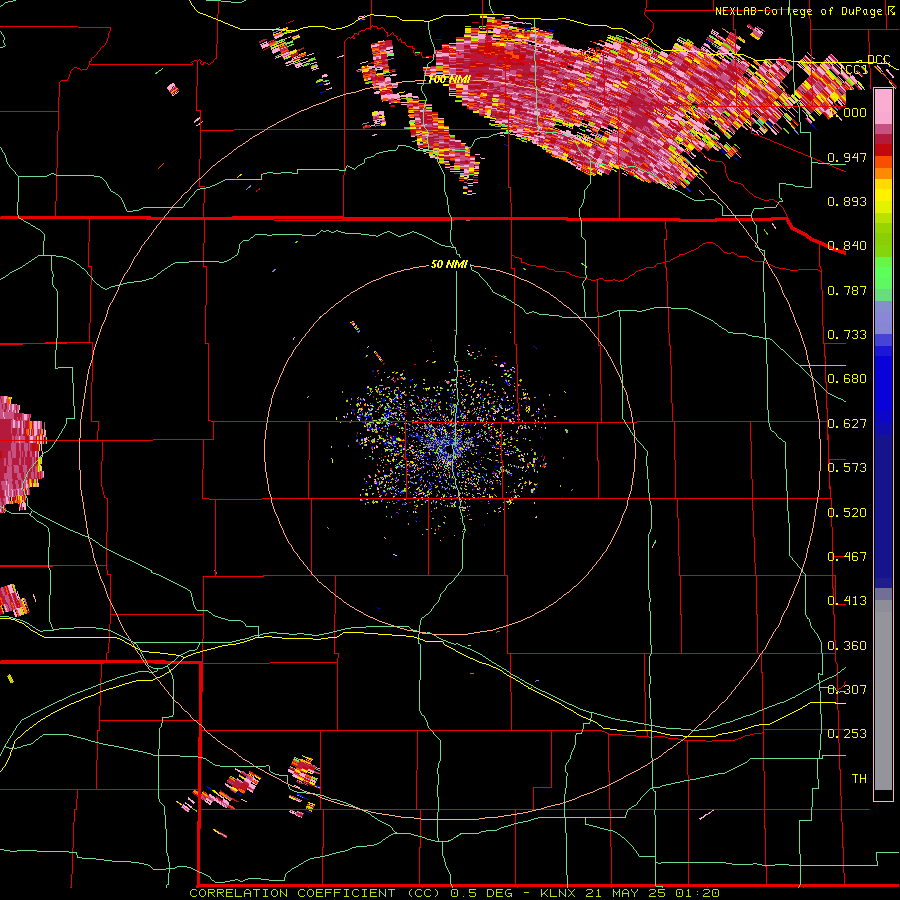Click the 0.520 scale value

pos(847,513)
